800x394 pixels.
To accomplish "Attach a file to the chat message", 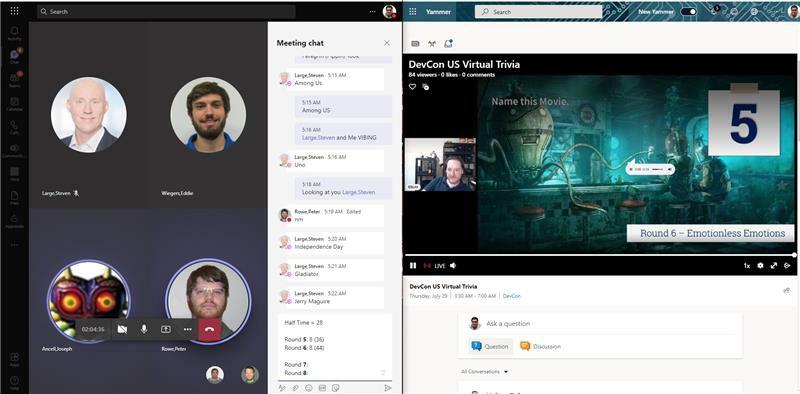I will pyautogui.click(x=295, y=388).
